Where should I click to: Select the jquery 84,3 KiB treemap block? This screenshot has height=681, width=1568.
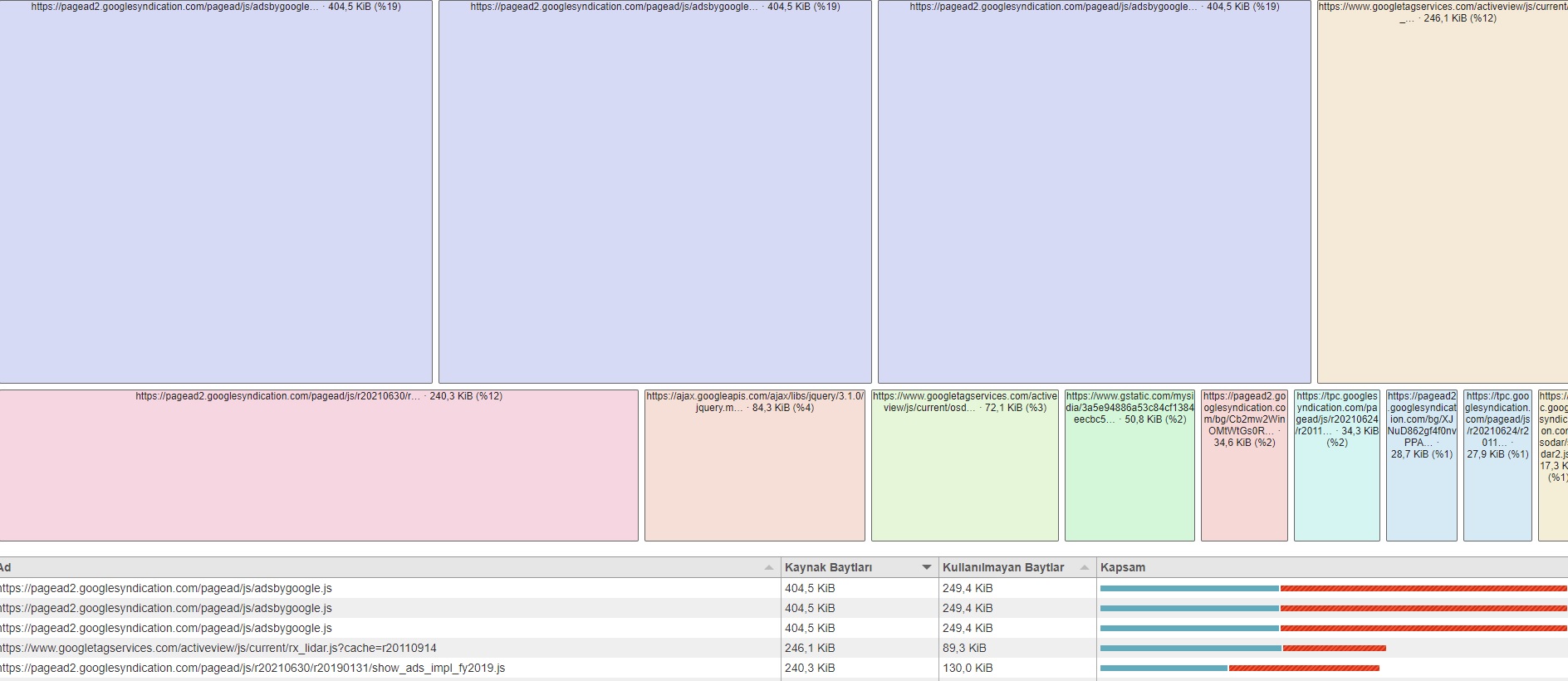(x=755, y=466)
